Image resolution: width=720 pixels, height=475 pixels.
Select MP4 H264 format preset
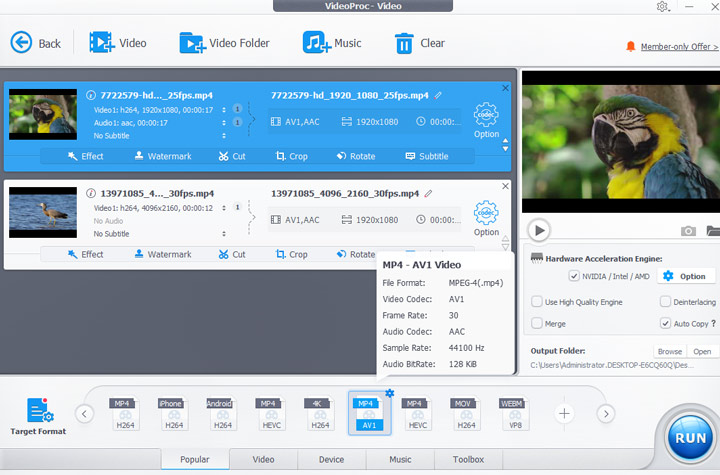click(x=124, y=414)
